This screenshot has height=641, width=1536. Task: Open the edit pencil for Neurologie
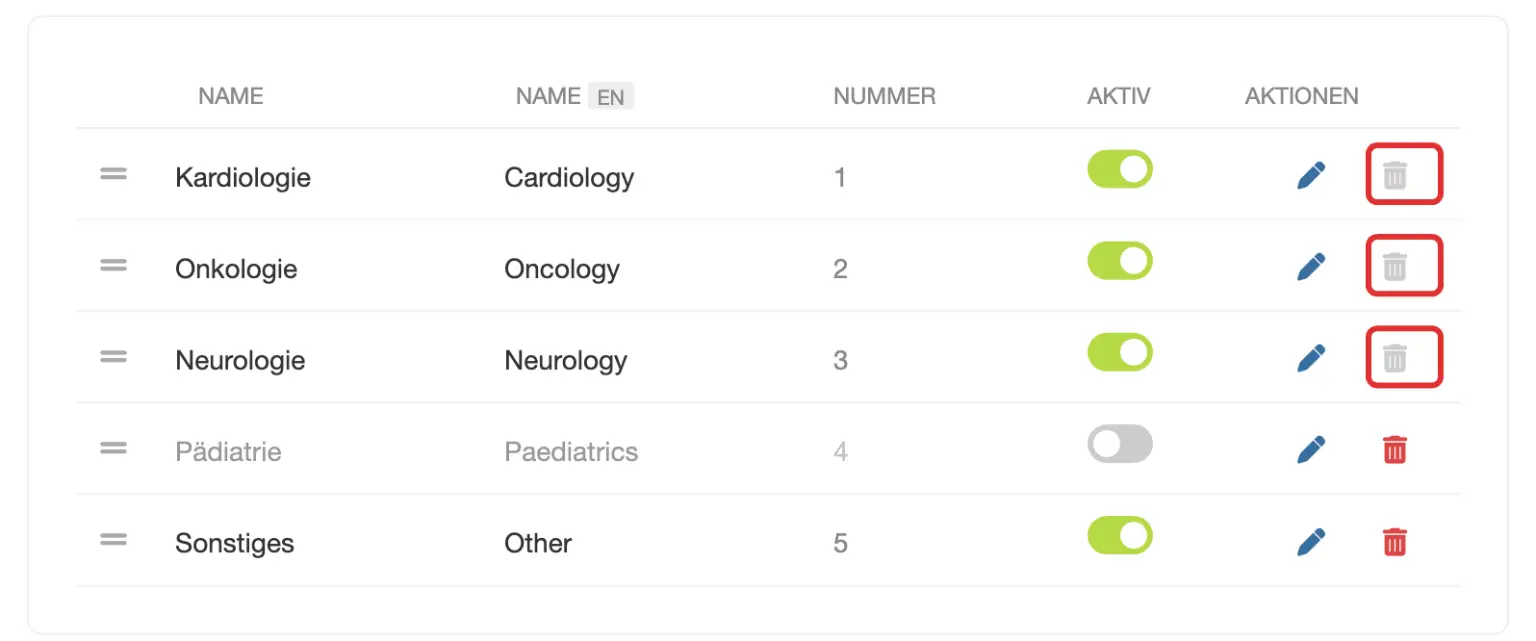tap(1310, 358)
